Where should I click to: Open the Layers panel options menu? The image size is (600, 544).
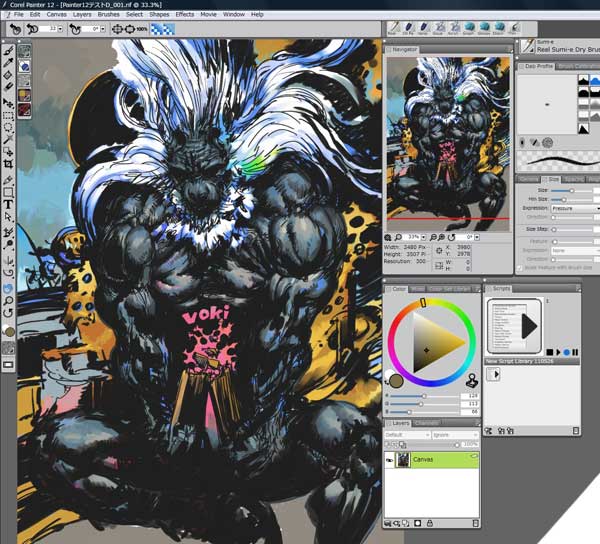coord(477,423)
